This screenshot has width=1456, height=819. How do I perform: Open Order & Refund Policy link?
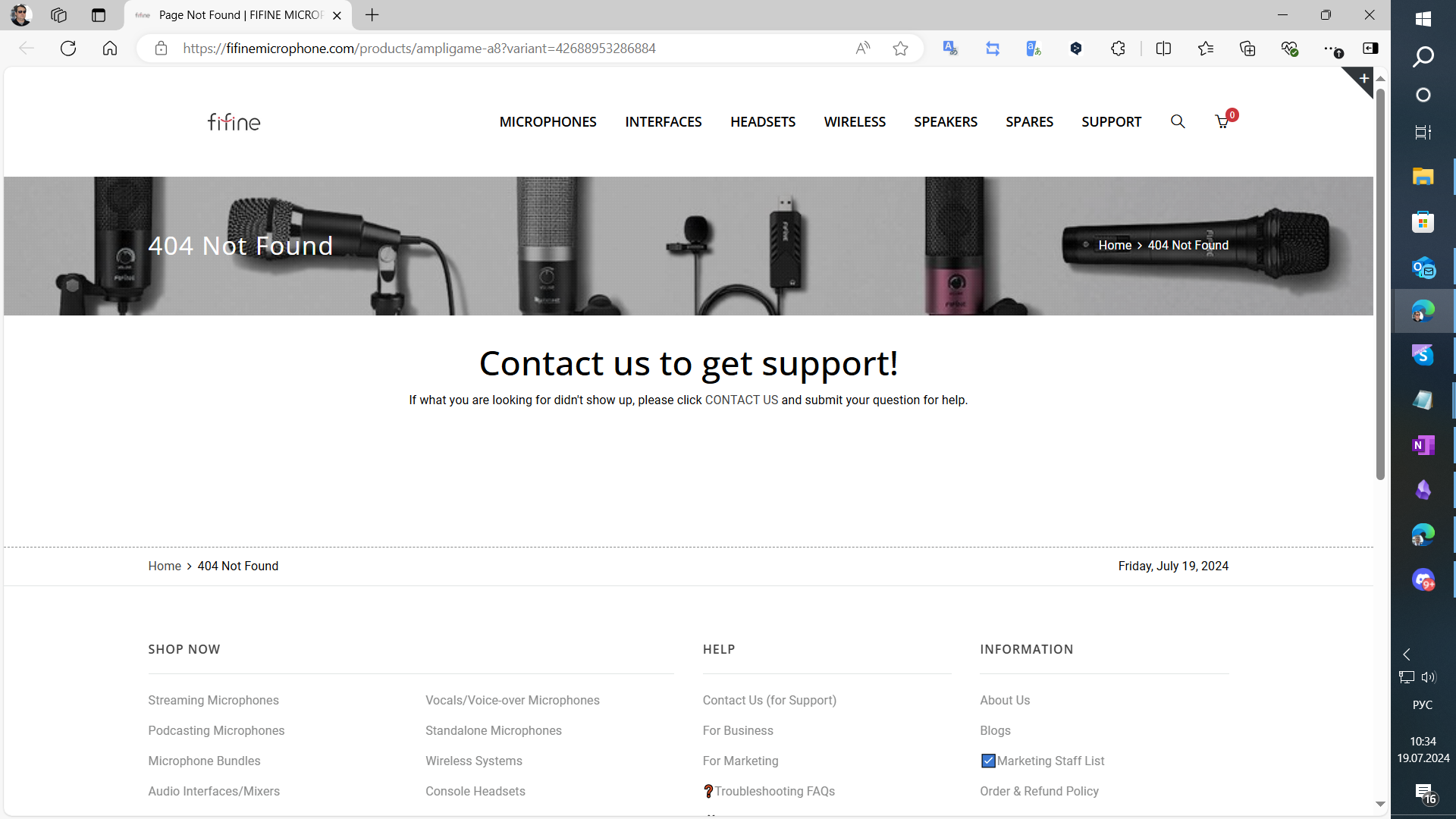[x=1039, y=791]
